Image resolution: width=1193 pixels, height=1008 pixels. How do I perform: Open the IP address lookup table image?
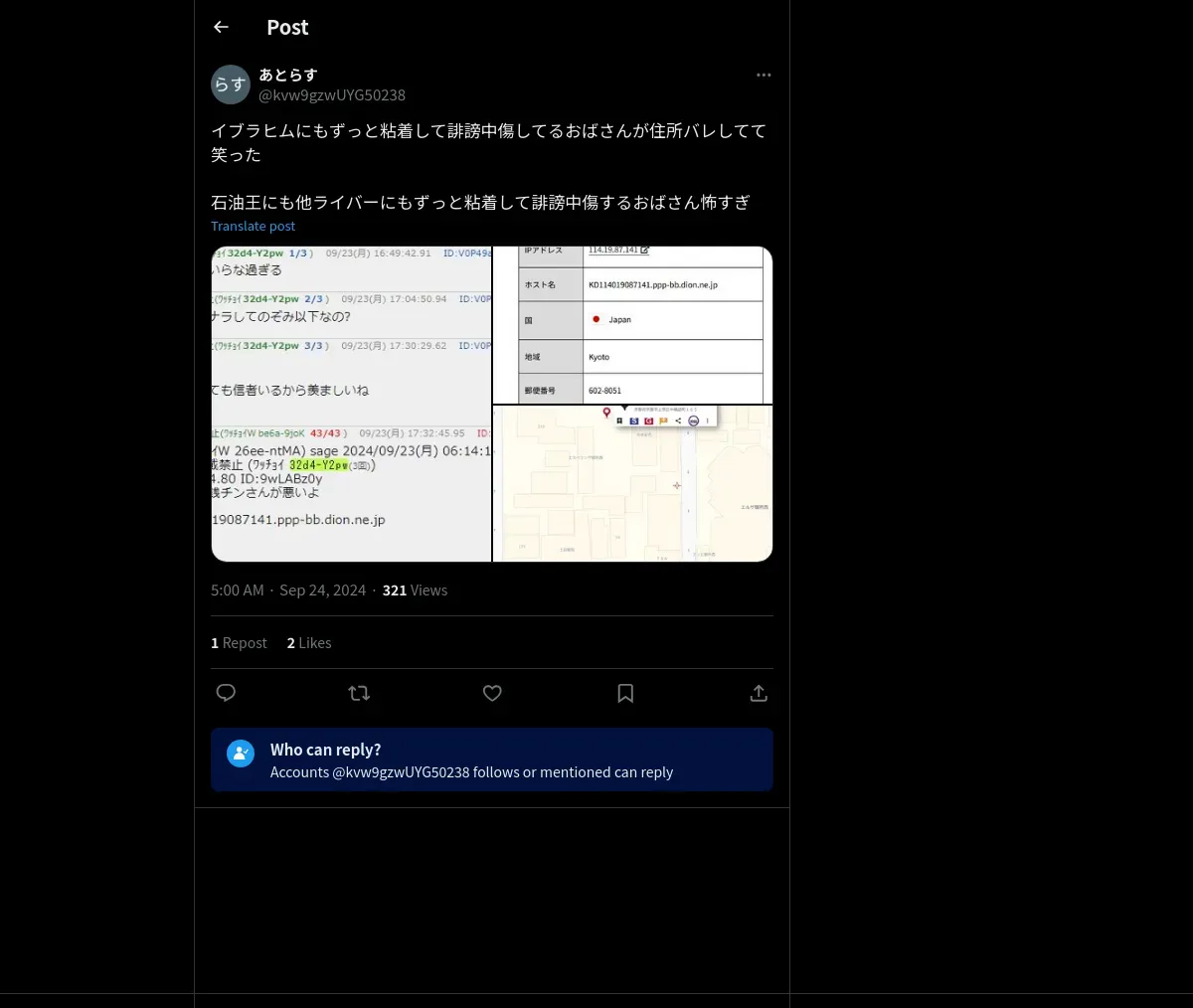point(633,324)
